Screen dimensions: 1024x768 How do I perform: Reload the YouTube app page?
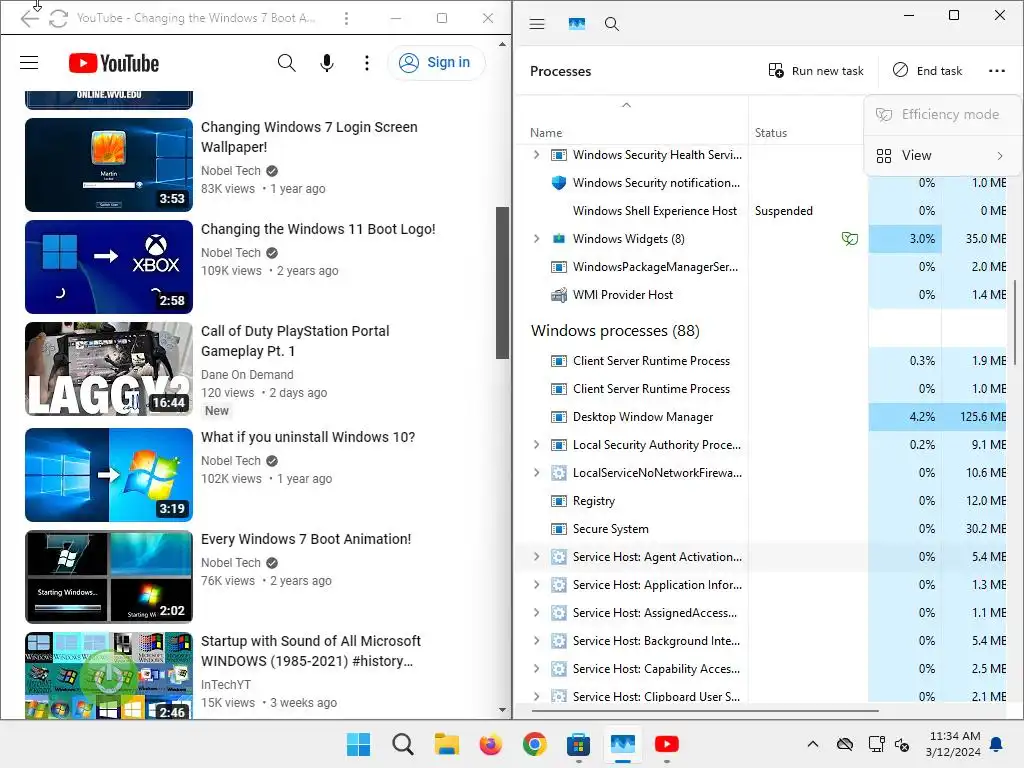[x=58, y=18]
